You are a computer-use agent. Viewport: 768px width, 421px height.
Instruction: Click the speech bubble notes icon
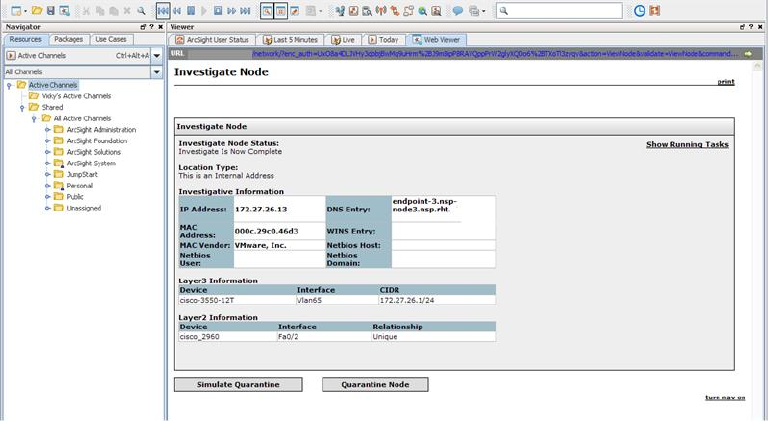coord(458,11)
